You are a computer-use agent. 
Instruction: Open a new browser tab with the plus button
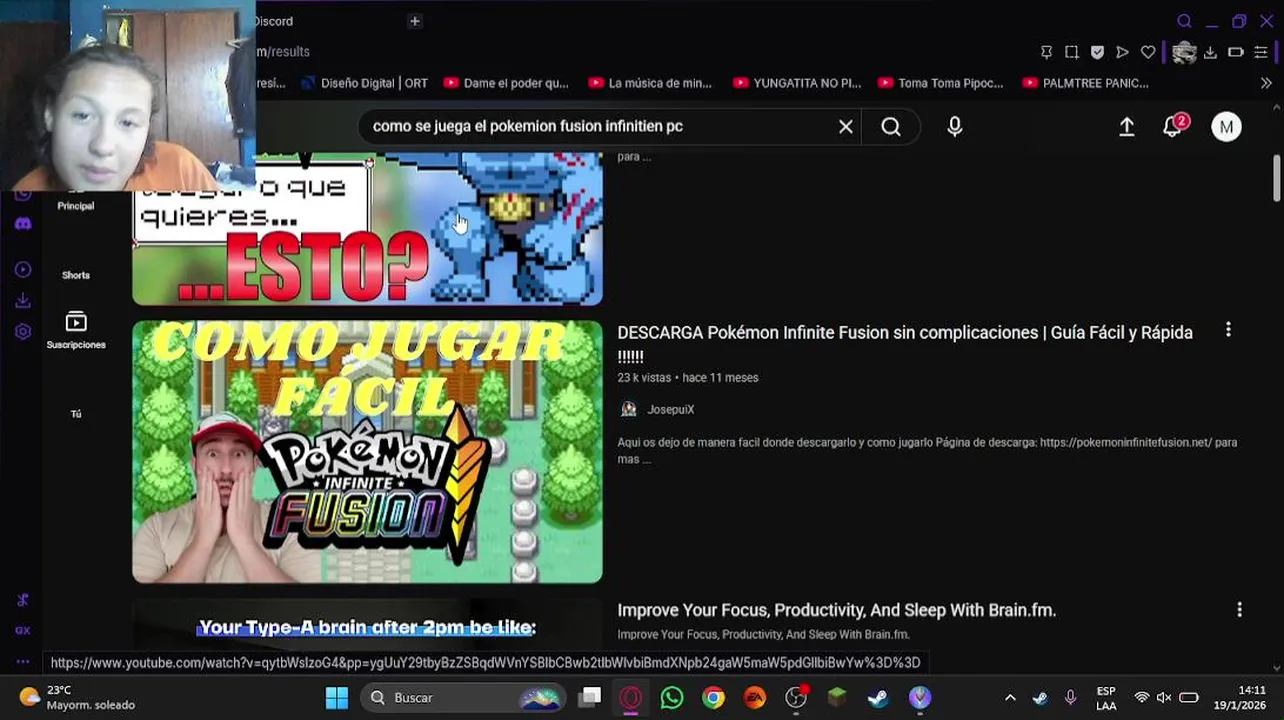coord(414,21)
